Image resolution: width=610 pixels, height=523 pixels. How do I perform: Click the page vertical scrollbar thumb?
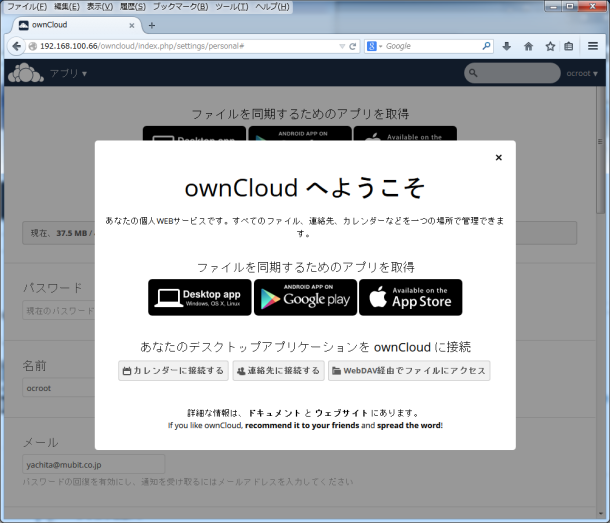pyautogui.click(x=601, y=150)
